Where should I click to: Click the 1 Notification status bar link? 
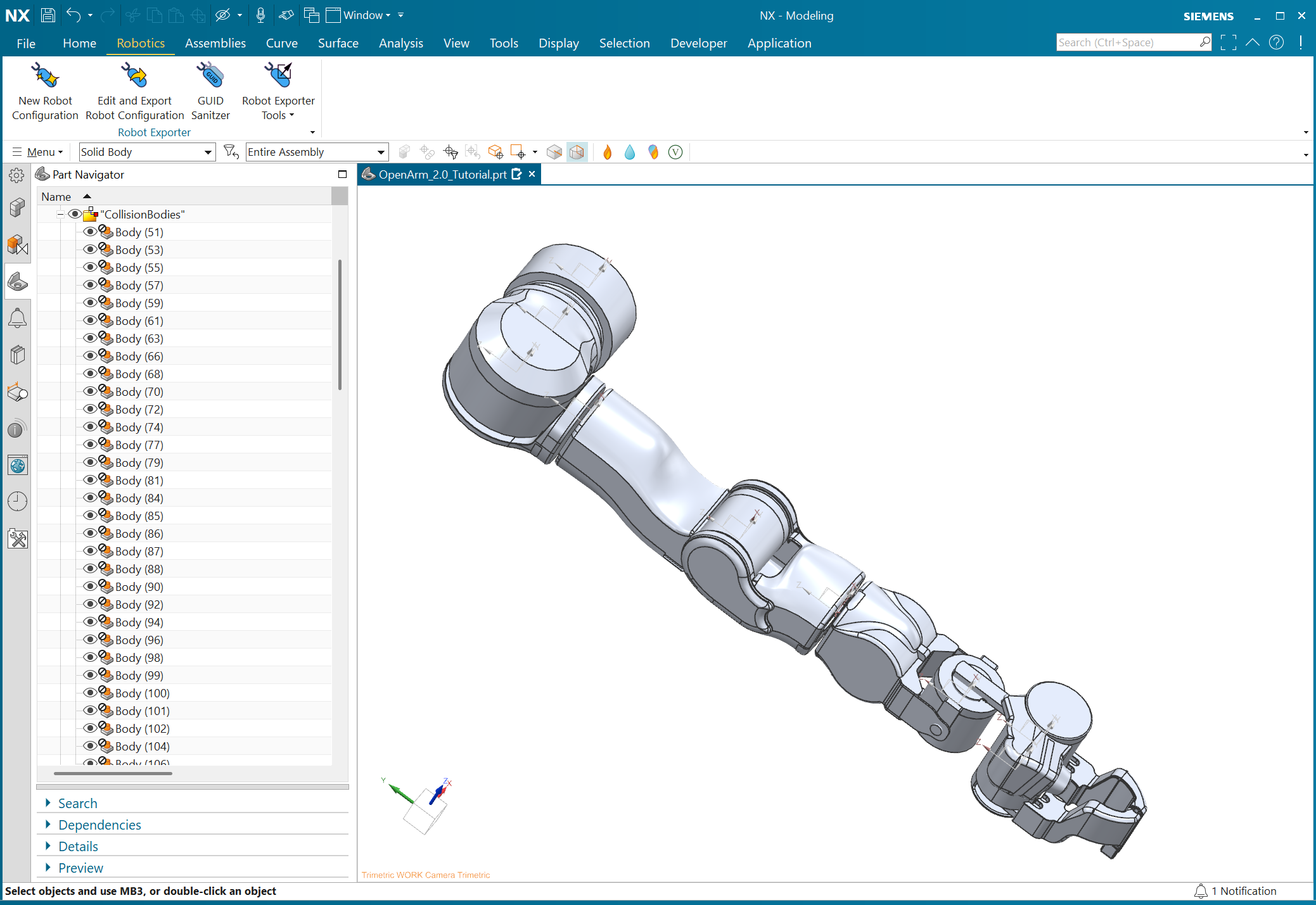click(x=1236, y=891)
